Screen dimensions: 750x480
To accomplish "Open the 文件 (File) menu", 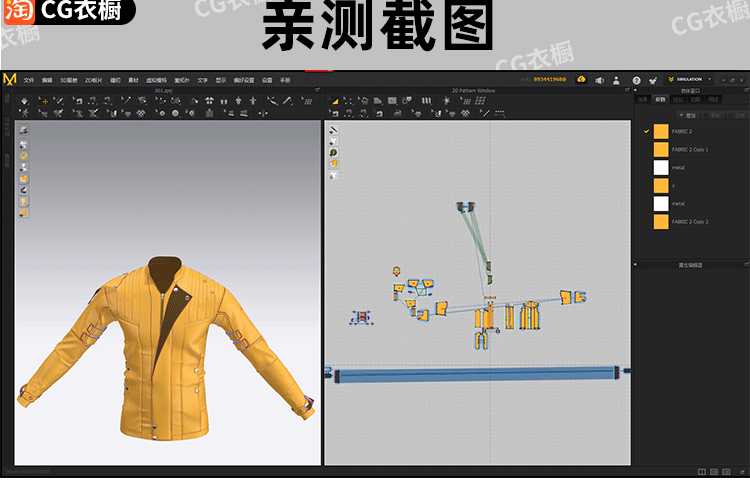I will [29, 79].
